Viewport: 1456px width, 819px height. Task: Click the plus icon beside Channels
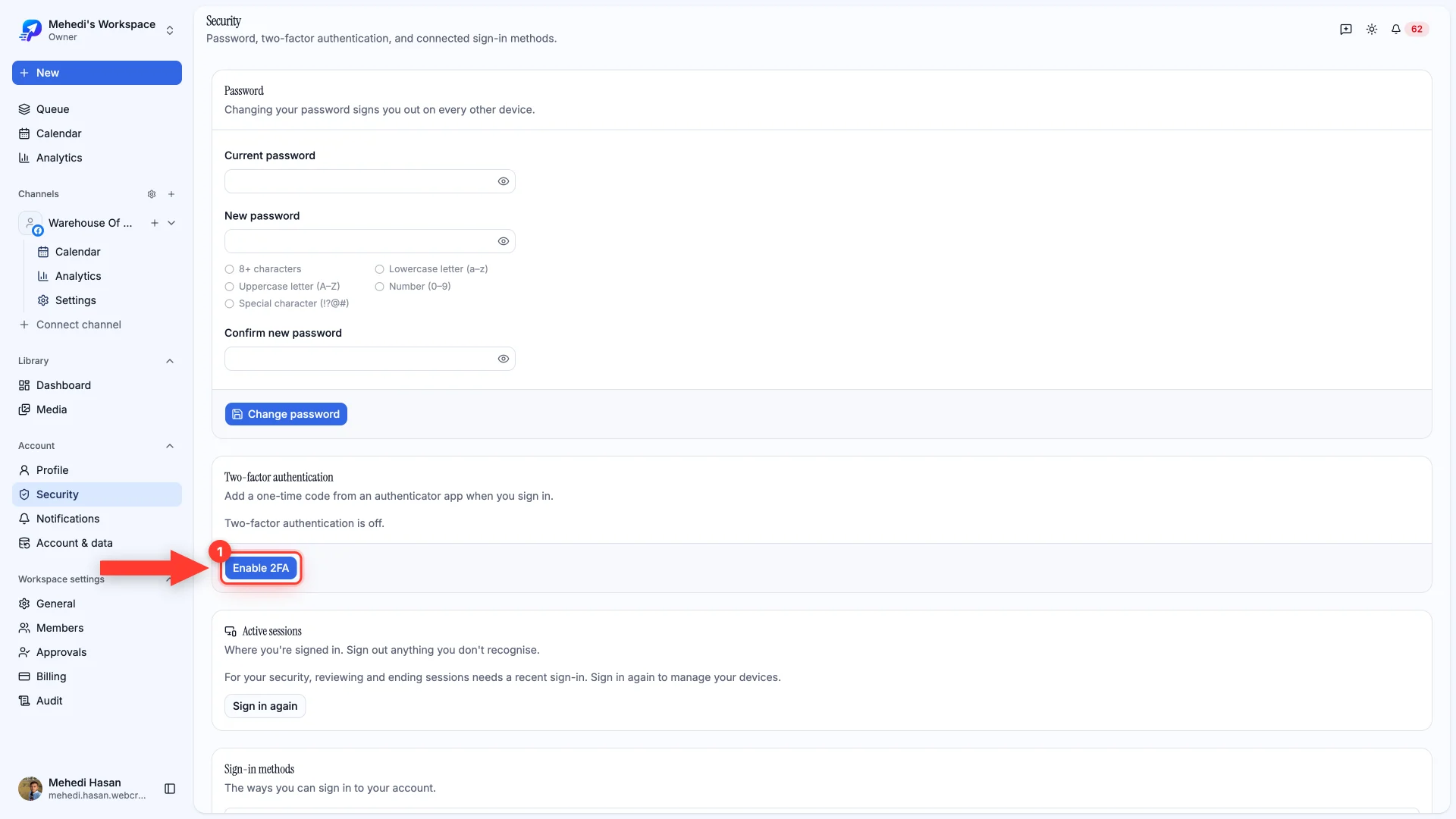(x=171, y=194)
